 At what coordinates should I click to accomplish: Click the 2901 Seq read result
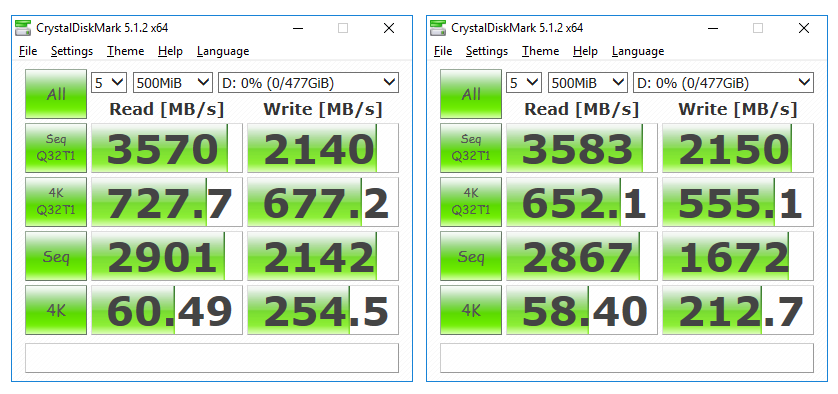pyautogui.click(x=167, y=256)
